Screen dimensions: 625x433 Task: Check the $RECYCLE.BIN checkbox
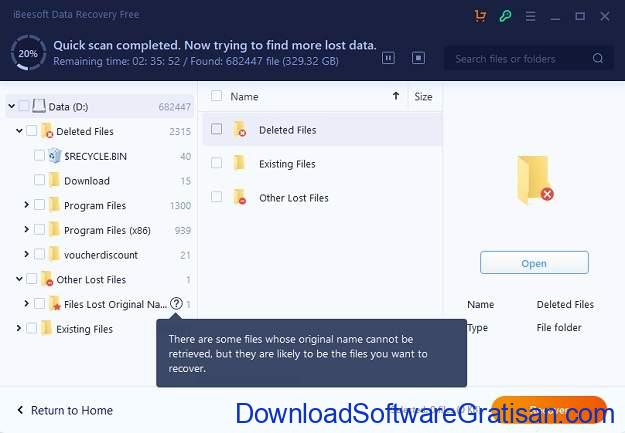click(39, 155)
